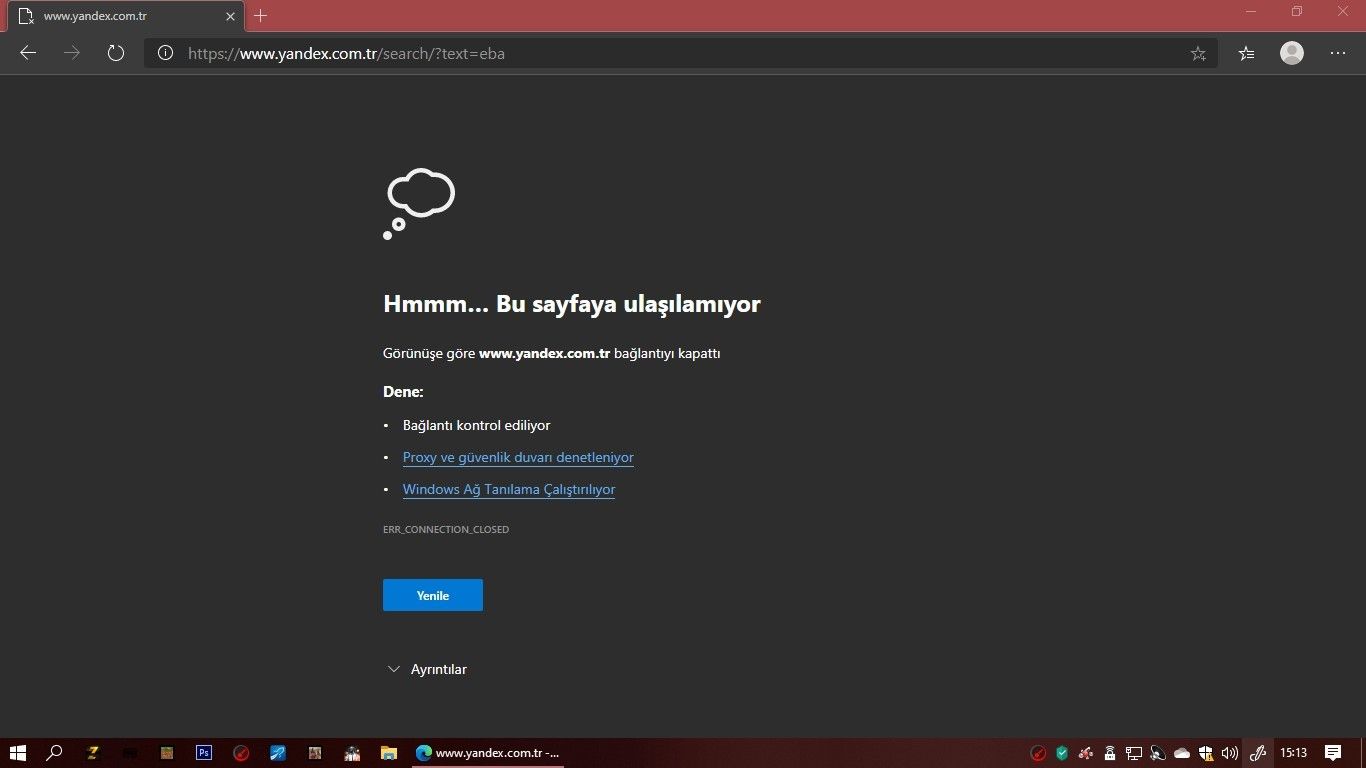
Task: Open the satellite dish tray icon
Action: [x=1158, y=753]
